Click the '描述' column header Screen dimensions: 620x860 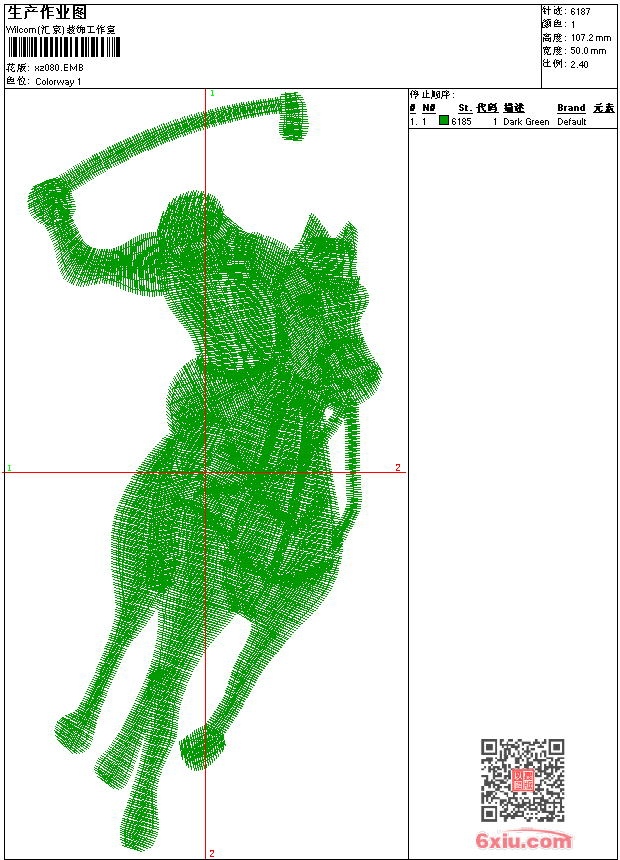point(514,108)
